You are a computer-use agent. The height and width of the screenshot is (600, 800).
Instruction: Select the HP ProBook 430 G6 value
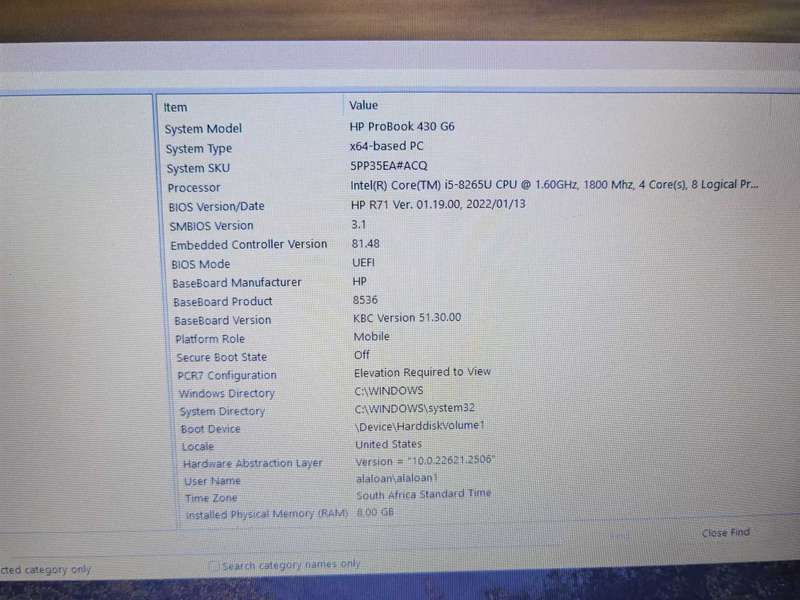[x=402, y=127]
